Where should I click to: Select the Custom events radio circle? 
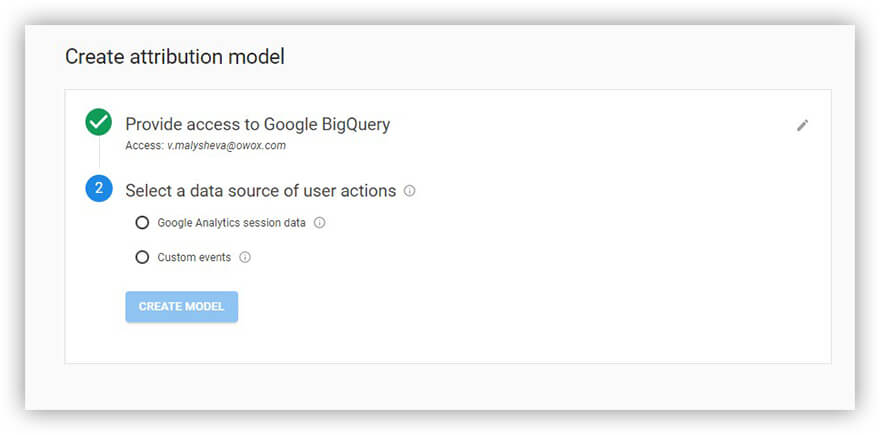click(x=142, y=257)
